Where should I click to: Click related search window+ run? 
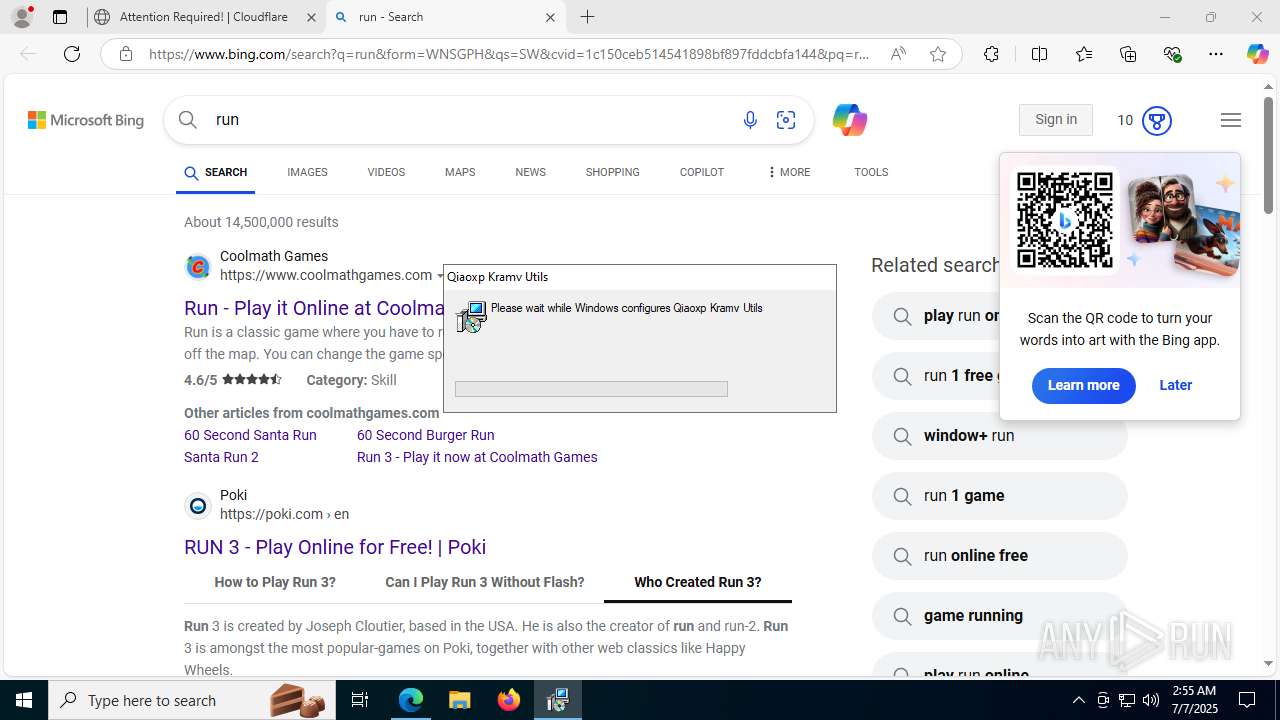(x=999, y=436)
